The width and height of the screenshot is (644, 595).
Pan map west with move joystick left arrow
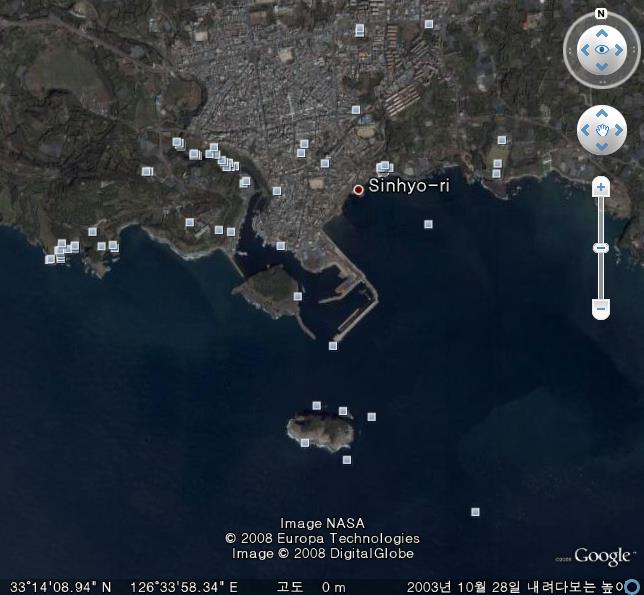pos(585,130)
